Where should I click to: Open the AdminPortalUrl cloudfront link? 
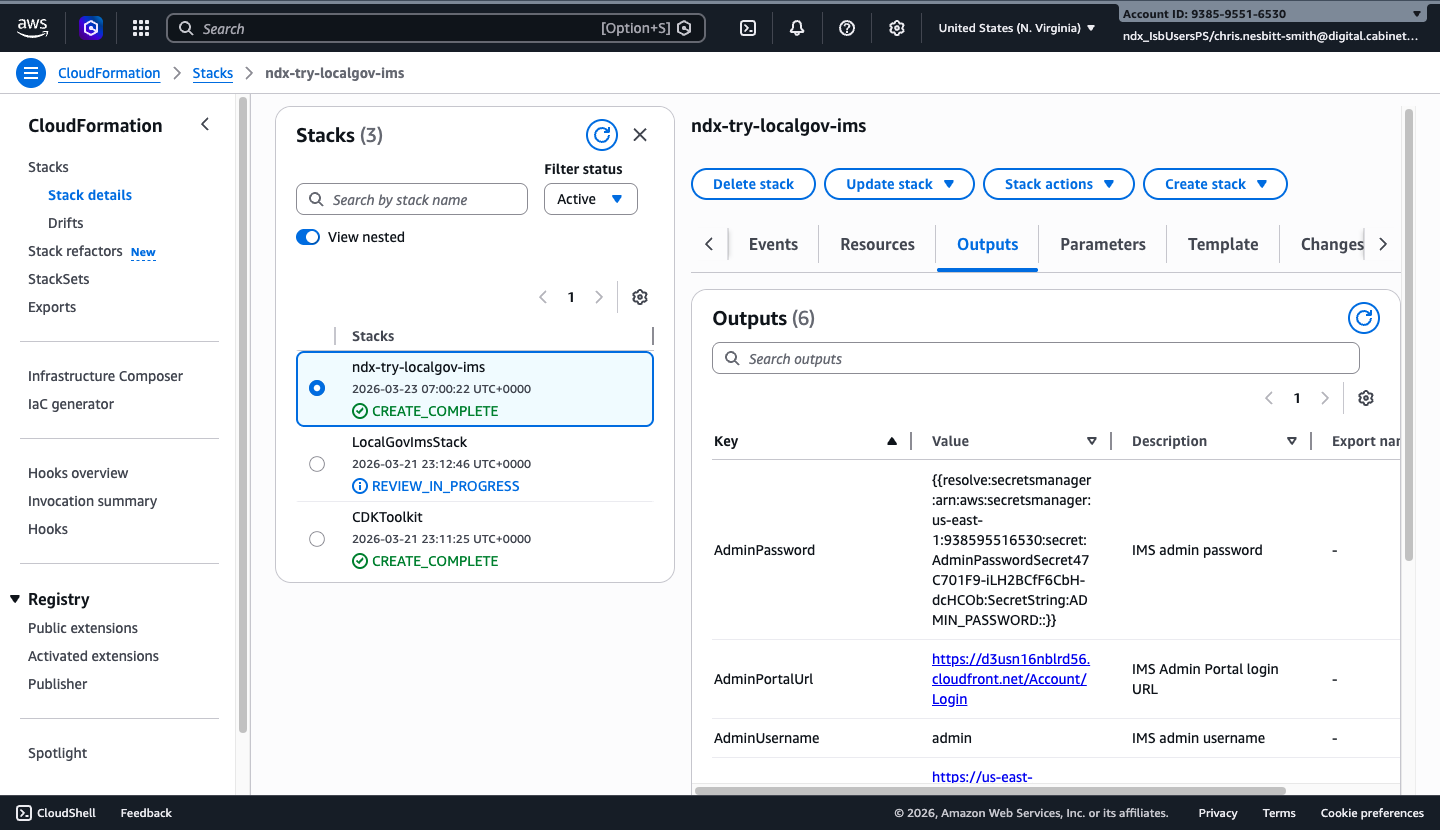point(1009,679)
